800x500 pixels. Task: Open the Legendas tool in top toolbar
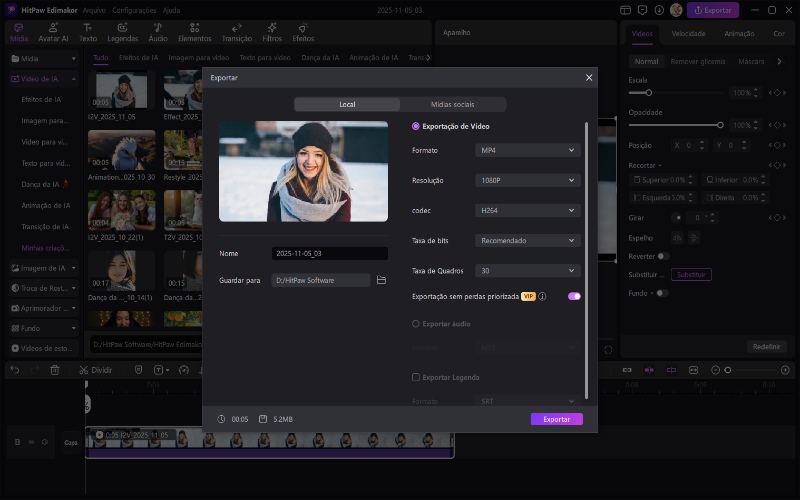point(123,32)
